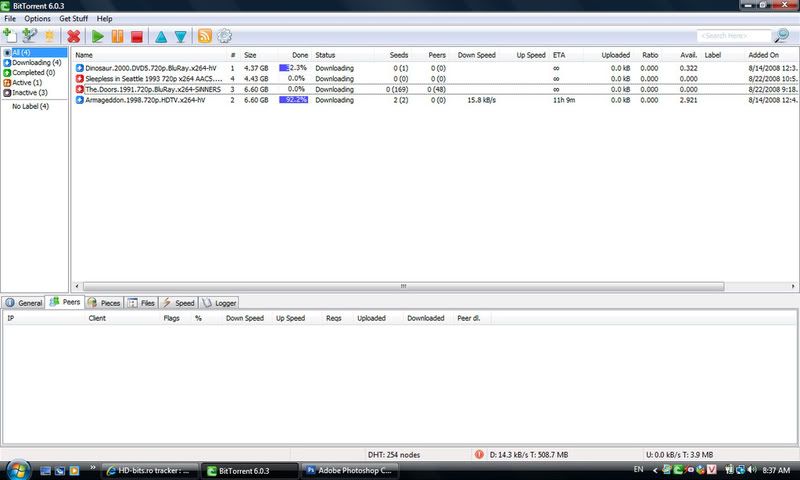Click the Dinosaur 2.3% progress bar
This screenshot has height=480, width=800.
293,68
